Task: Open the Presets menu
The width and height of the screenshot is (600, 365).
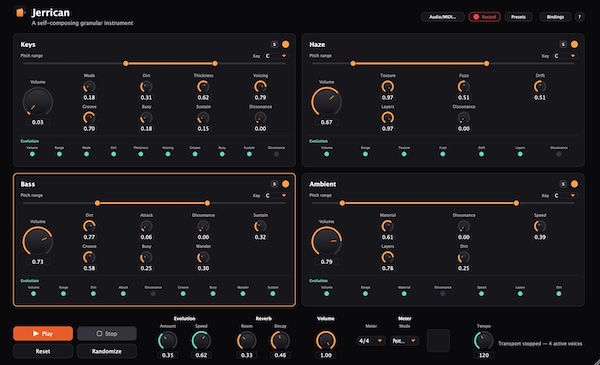Action: (518, 17)
